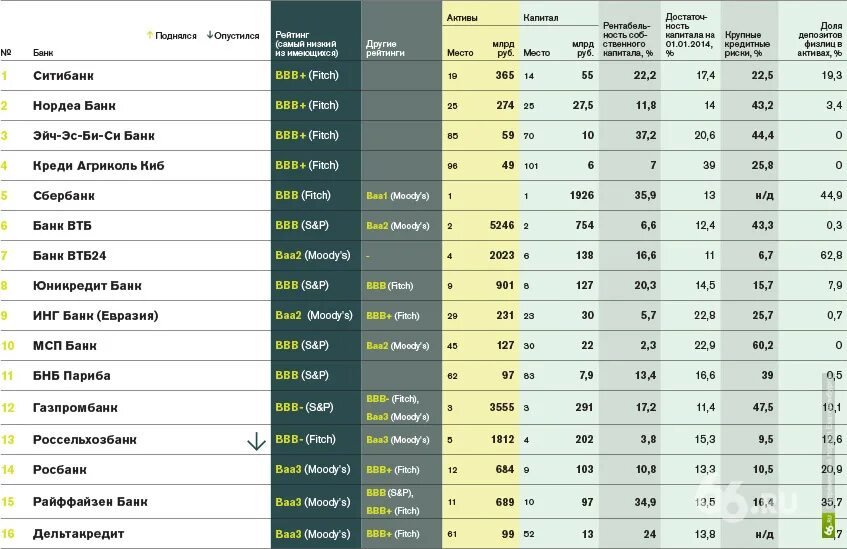Select the Сбербанк bank name
The height and width of the screenshot is (549, 847).
64,196
